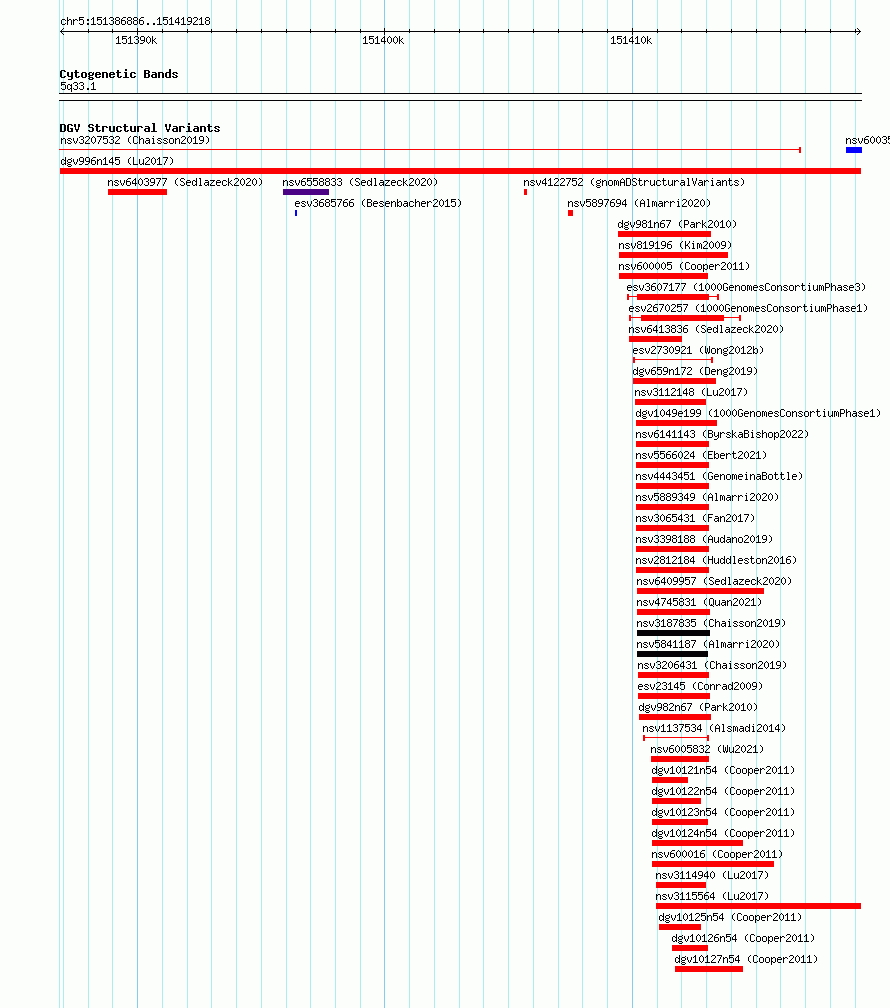Click the red bar under nsv6403977
The height and width of the screenshot is (1008, 890).
tap(138, 192)
